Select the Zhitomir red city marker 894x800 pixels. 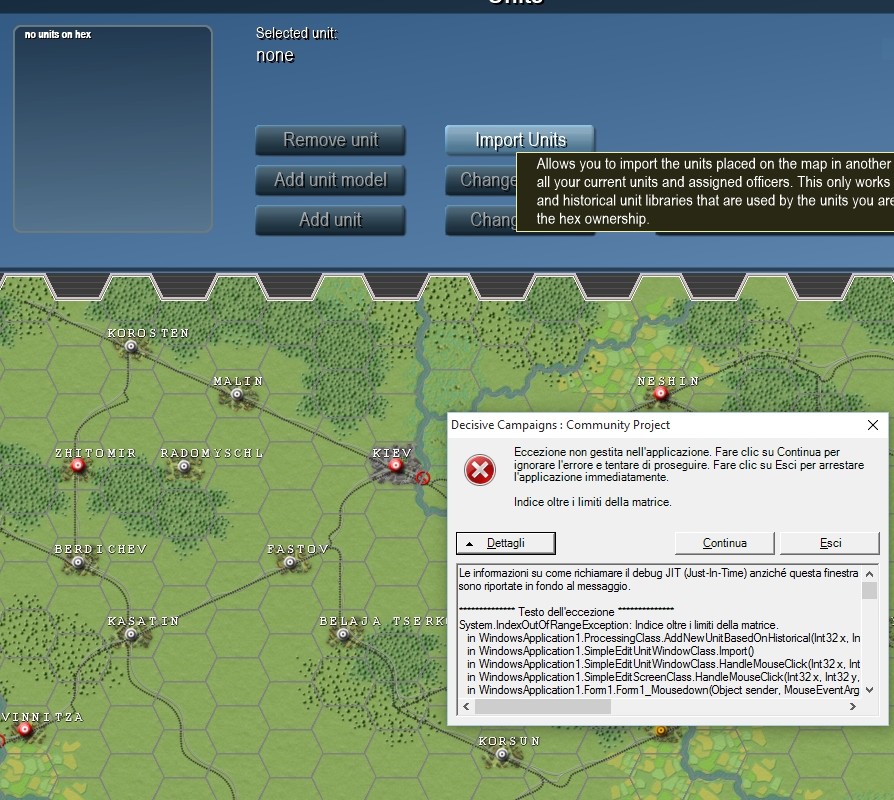pyautogui.click(x=78, y=465)
